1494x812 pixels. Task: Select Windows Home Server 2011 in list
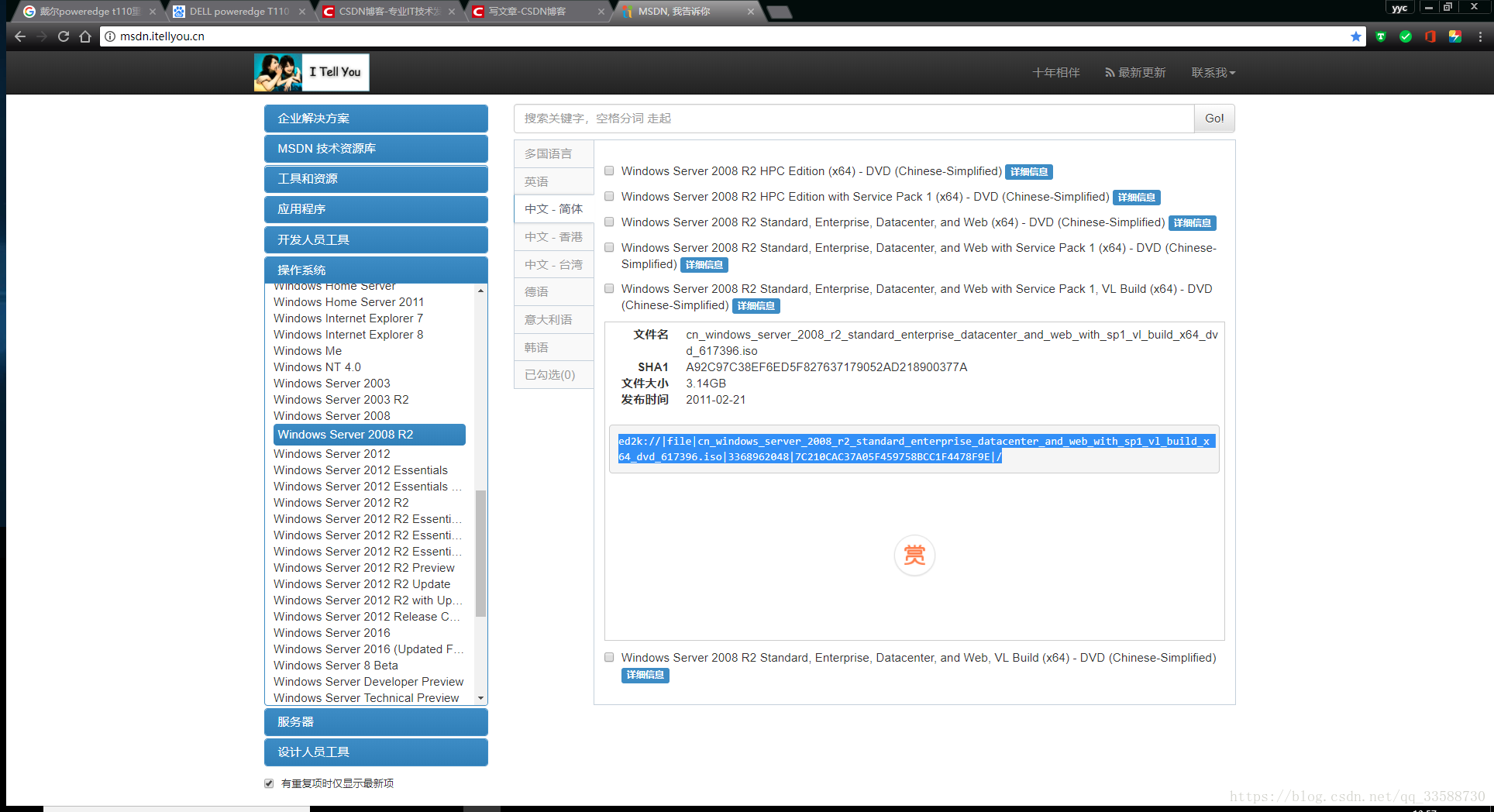pos(349,302)
